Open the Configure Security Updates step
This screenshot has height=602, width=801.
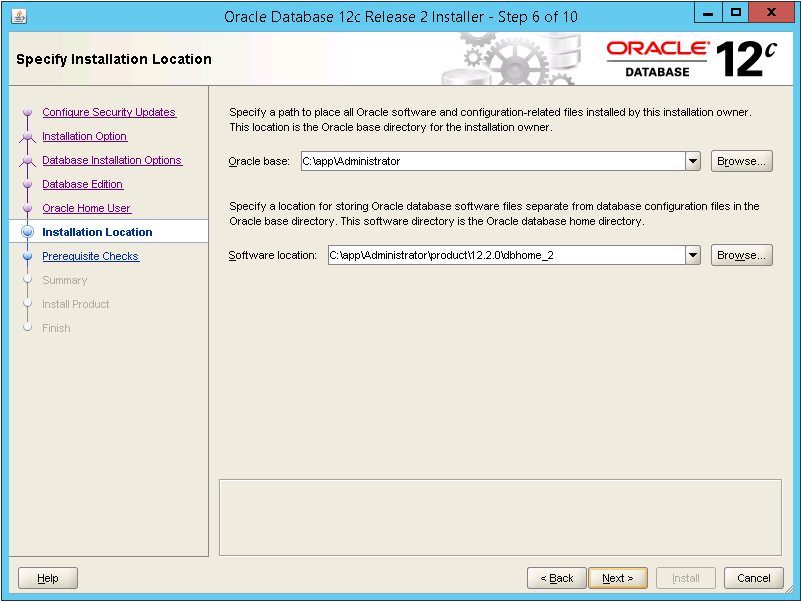(x=109, y=113)
